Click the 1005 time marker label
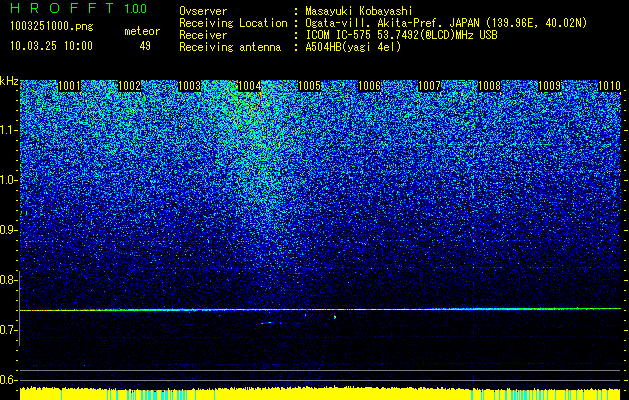This screenshot has width=629, height=400. coord(310,86)
